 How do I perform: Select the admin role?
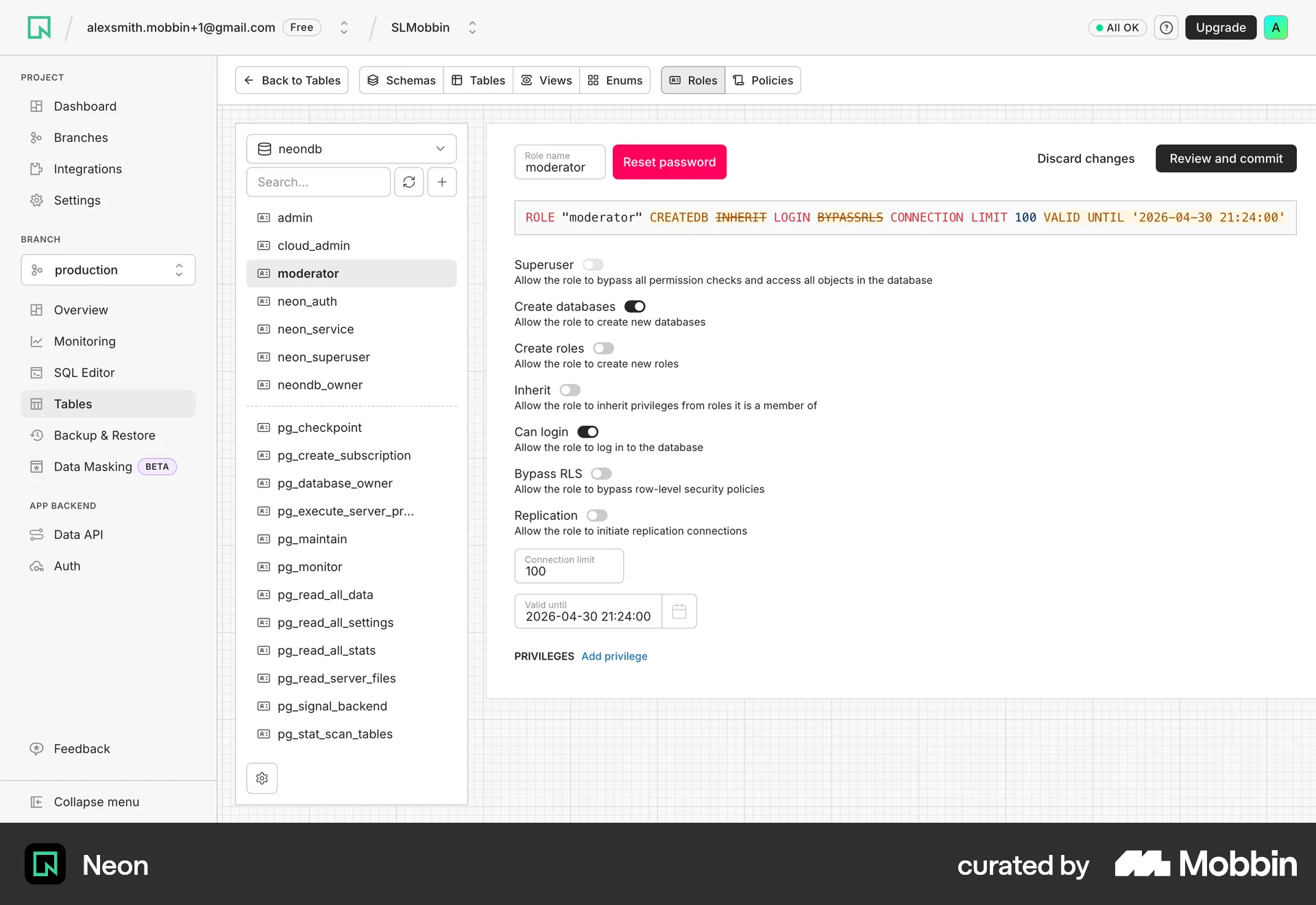point(352,217)
